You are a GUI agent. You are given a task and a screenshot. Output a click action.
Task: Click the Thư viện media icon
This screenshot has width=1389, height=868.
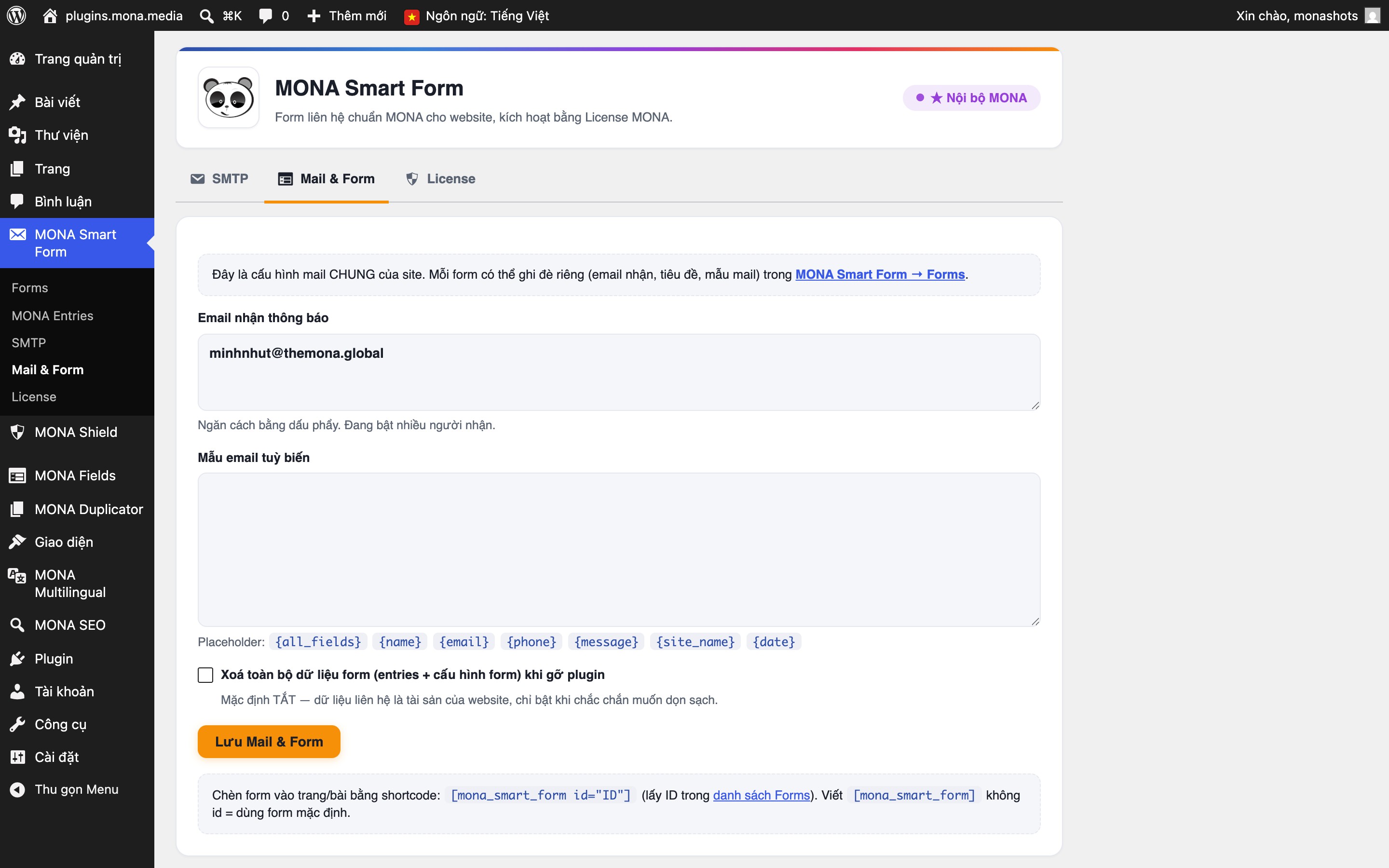(x=17, y=135)
